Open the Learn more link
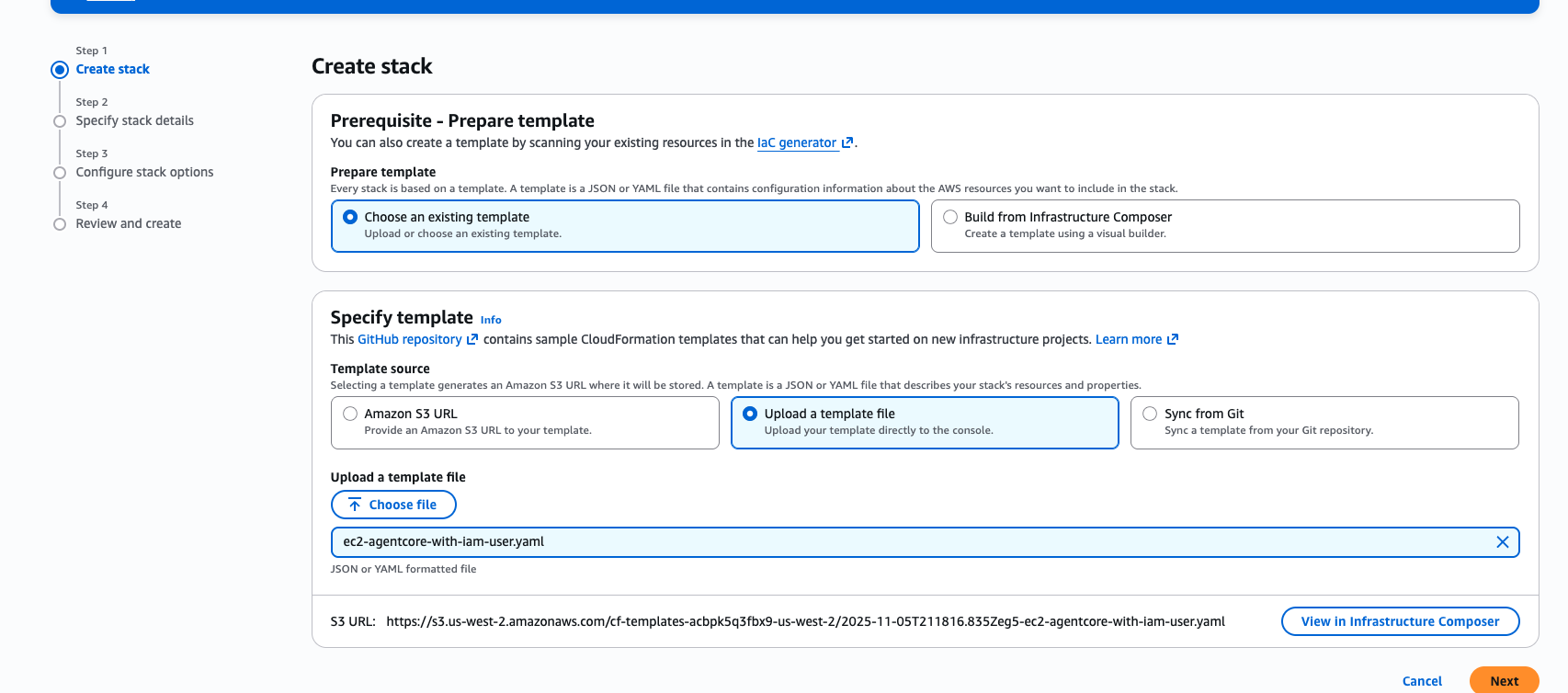The width and height of the screenshot is (1568, 693). [x=1128, y=339]
